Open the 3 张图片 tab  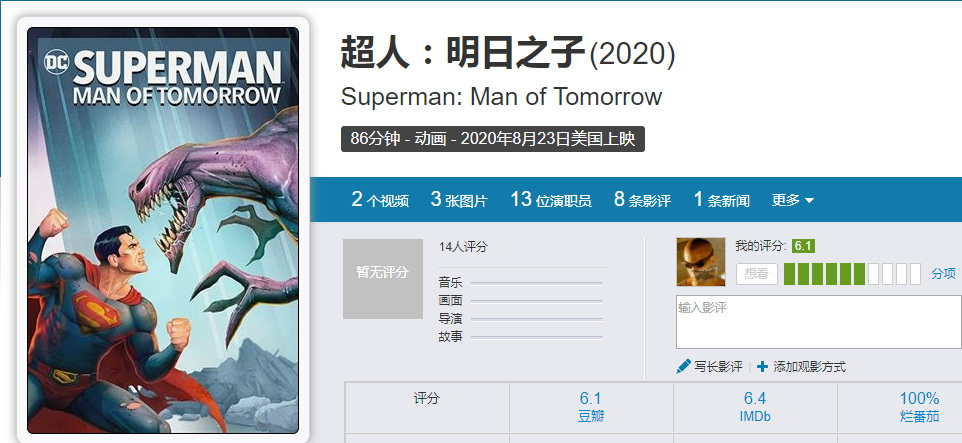click(459, 199)
